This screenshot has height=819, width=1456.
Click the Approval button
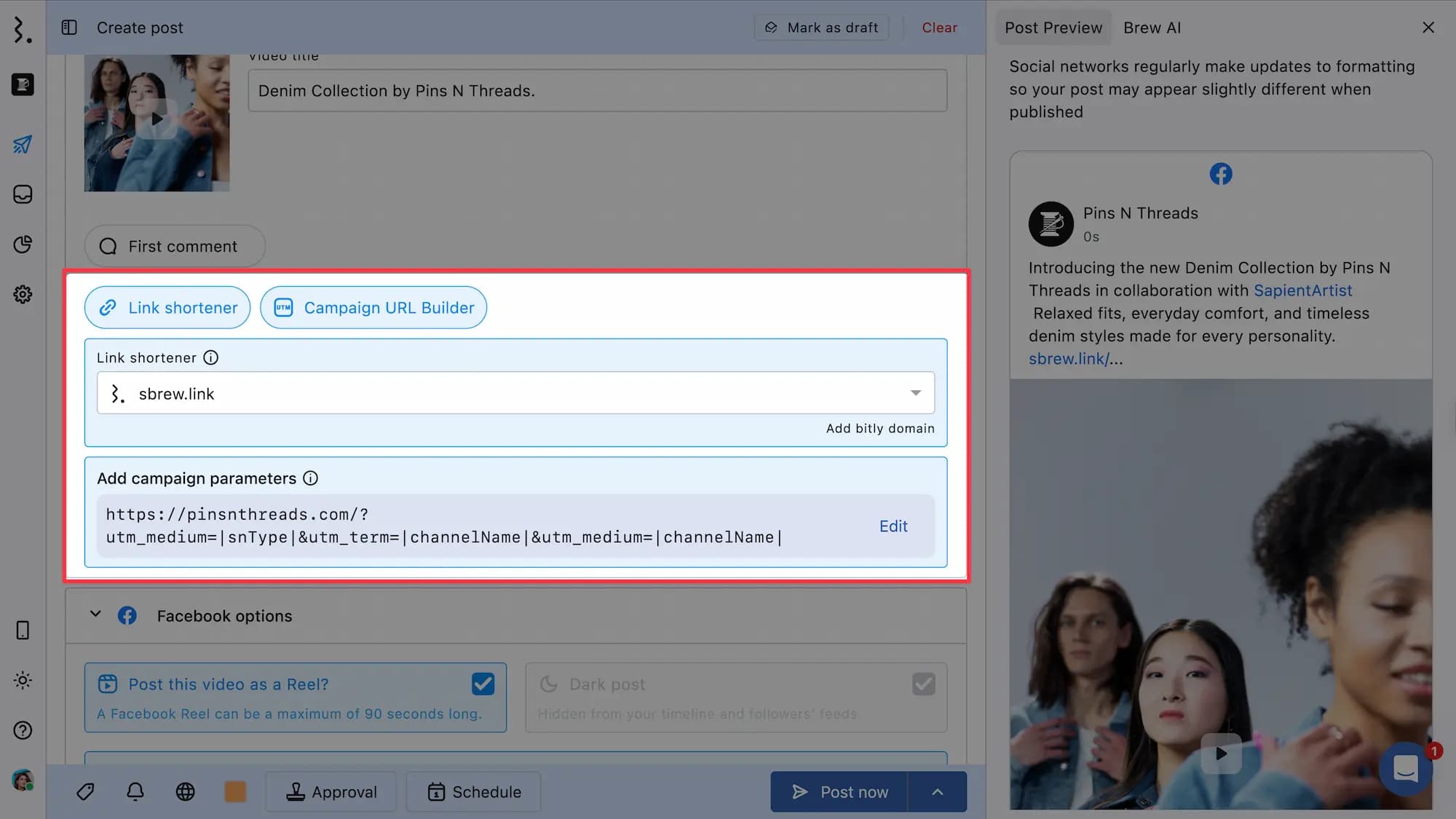click(331, 791)
